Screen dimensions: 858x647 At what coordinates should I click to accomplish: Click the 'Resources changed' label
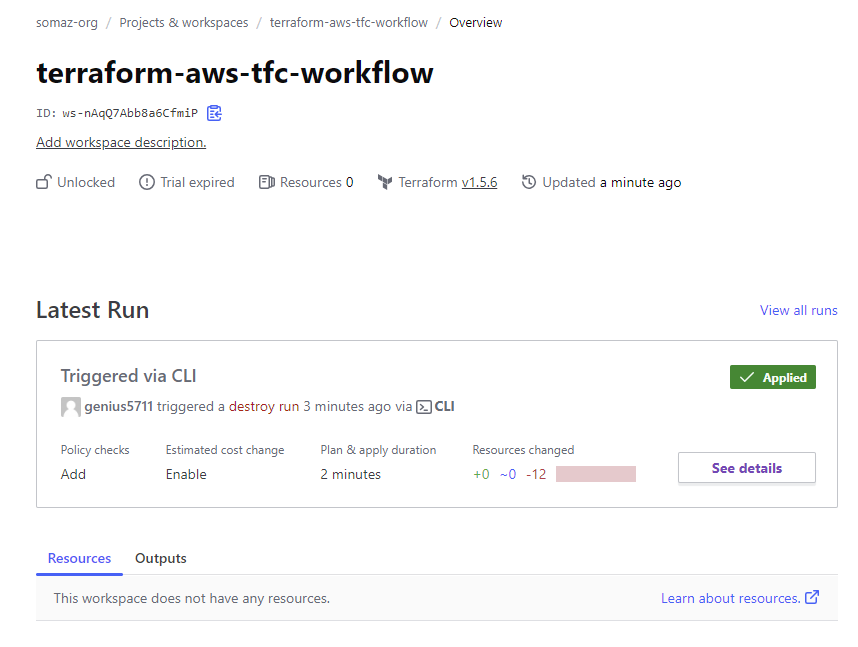524,450
